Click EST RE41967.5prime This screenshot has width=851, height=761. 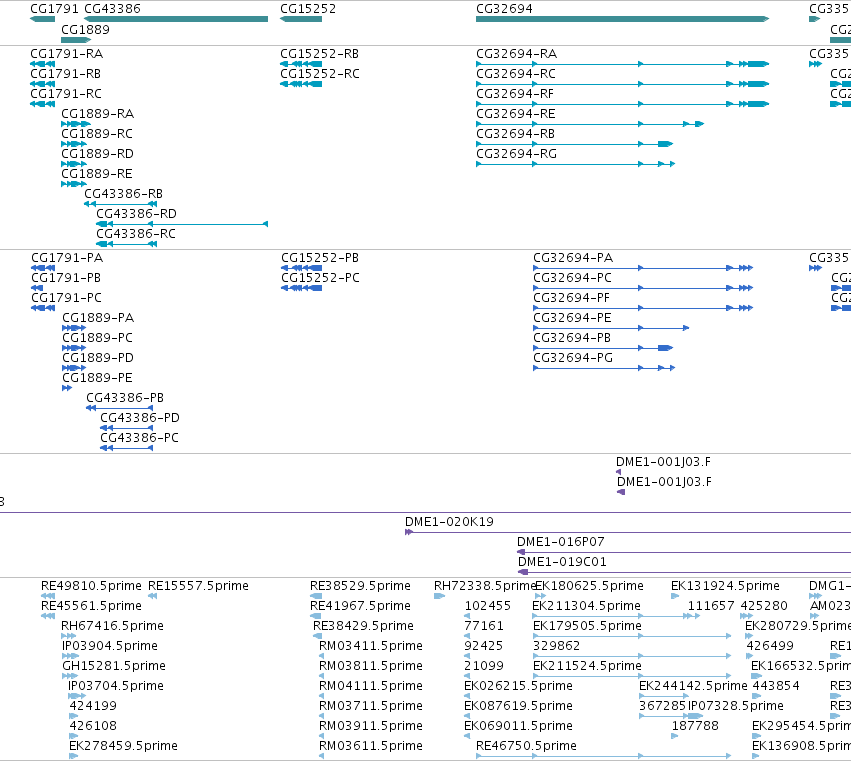[x=360, y=606]
